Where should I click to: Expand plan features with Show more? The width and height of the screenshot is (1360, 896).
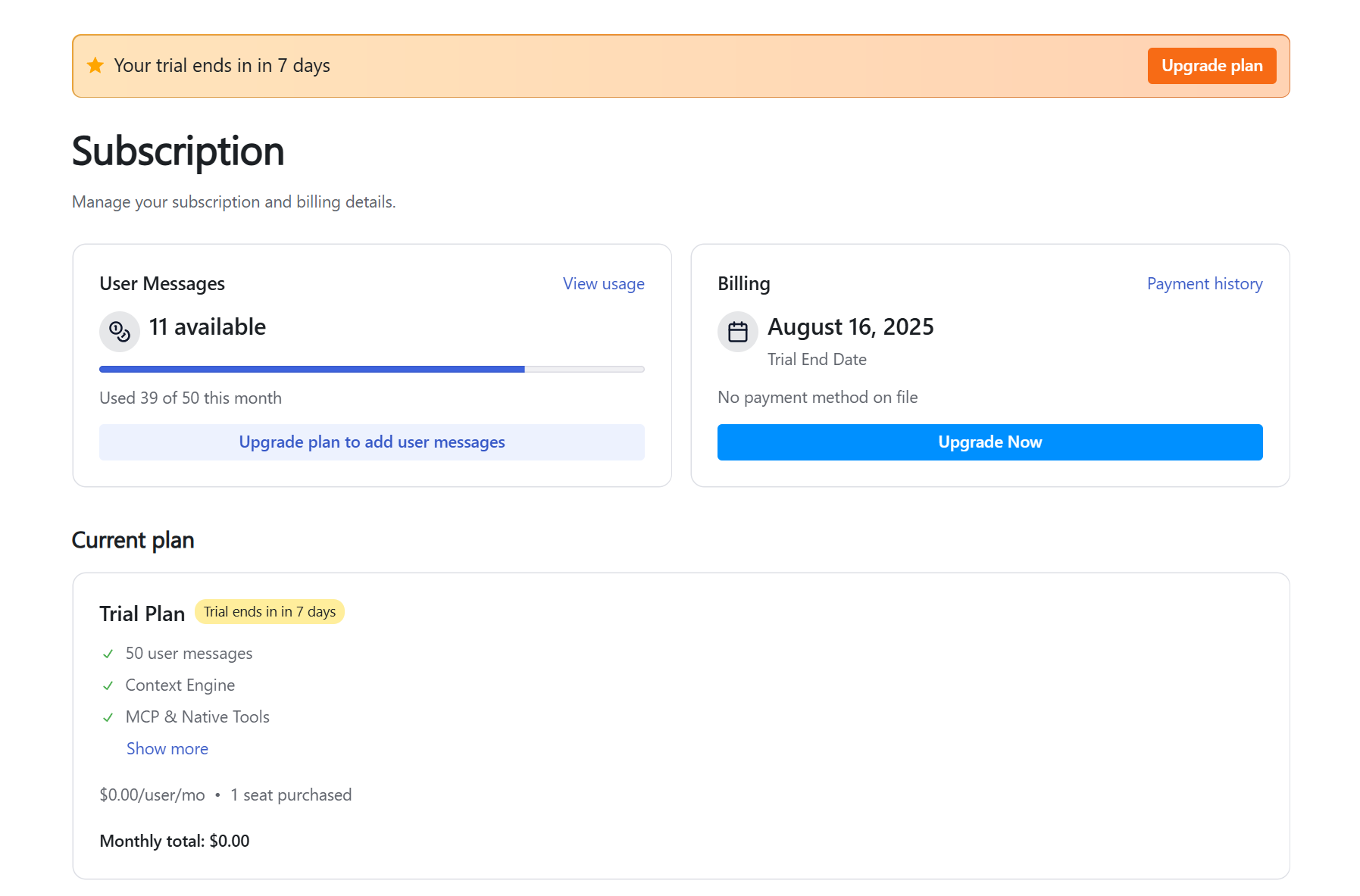point(167,749)
